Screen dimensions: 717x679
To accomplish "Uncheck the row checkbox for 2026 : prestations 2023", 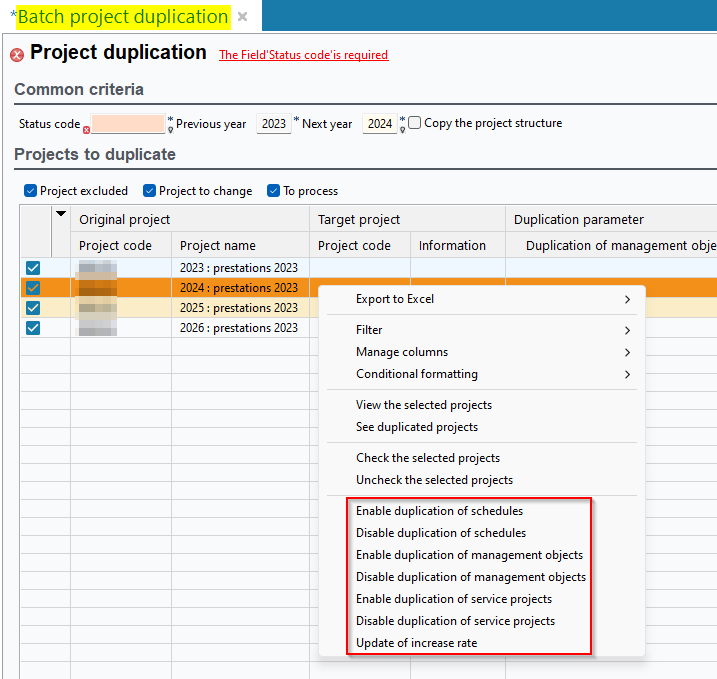I will click(33, 328).
